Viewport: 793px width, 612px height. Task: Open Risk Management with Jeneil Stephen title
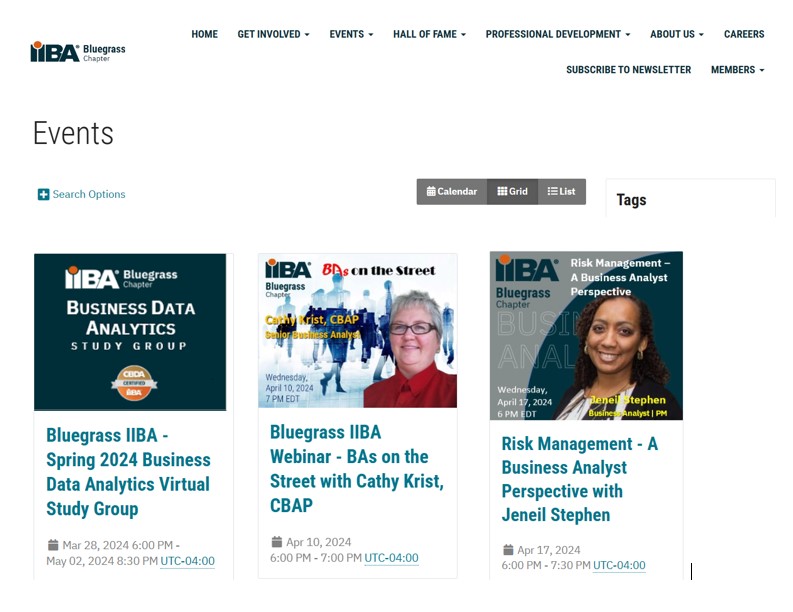(579, 479)
